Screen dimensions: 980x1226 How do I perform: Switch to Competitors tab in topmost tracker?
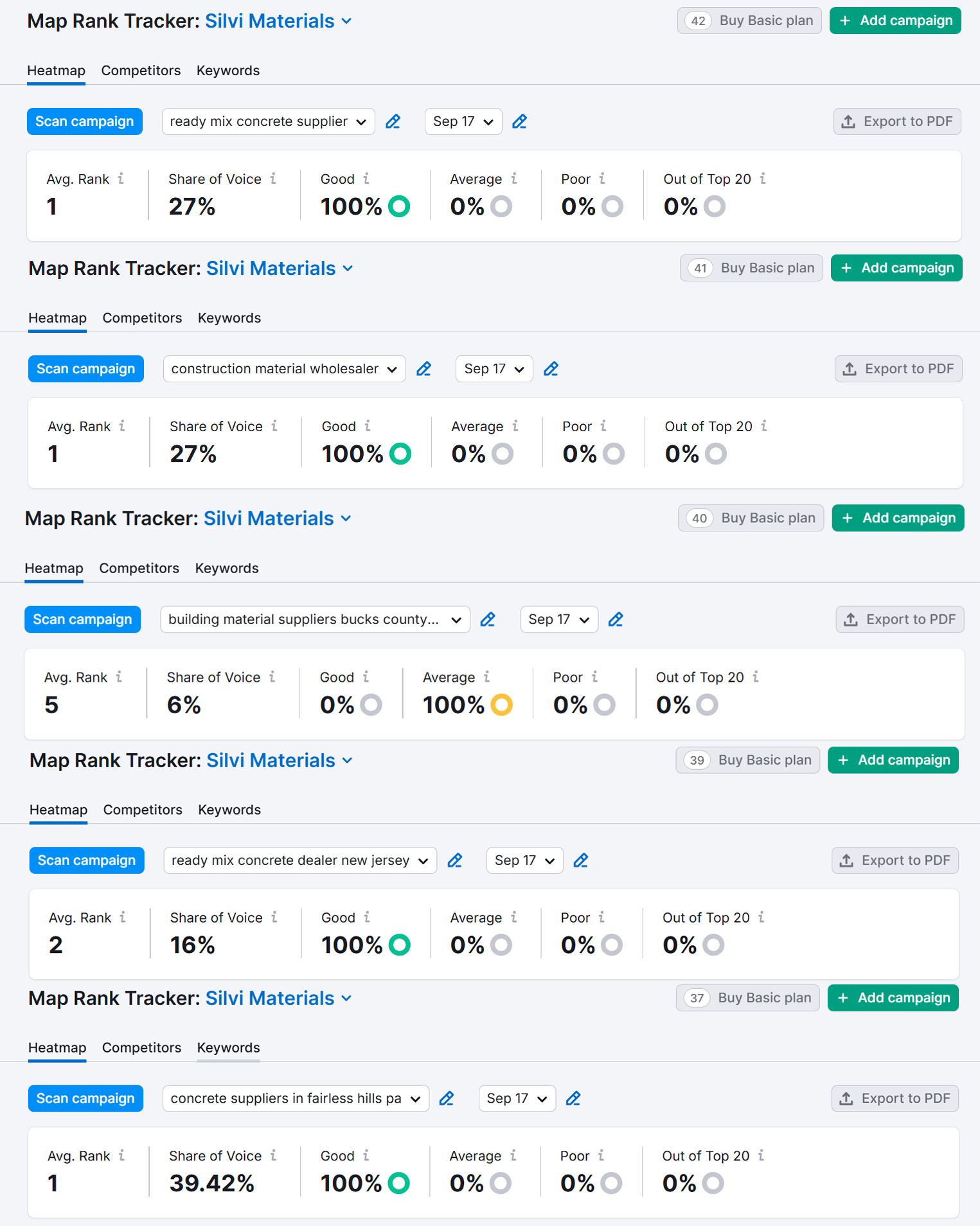141,71
